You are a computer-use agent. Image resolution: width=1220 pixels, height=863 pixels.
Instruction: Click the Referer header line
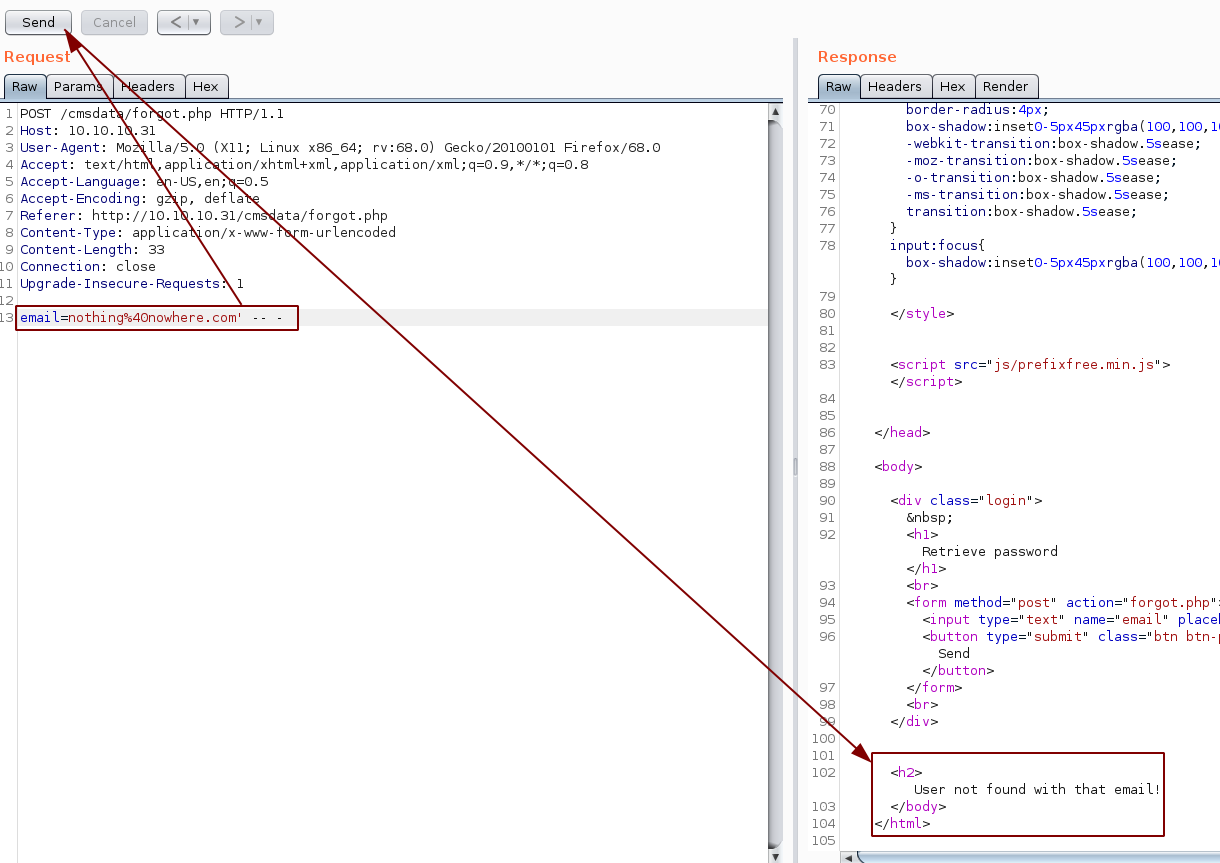[204, 216]
